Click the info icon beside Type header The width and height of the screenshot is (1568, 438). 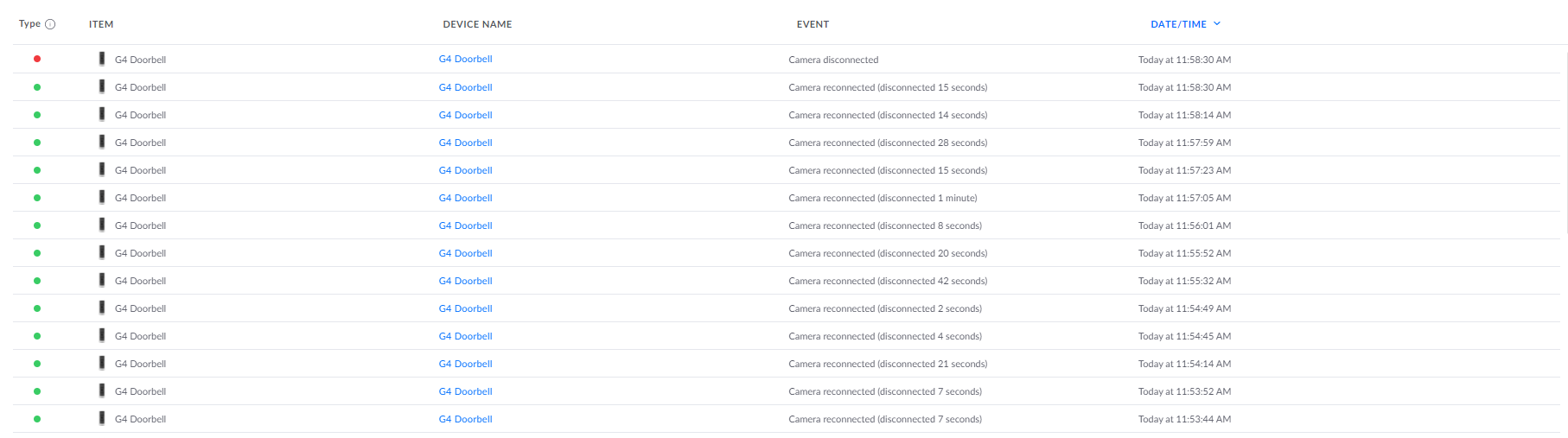point(50,24)
